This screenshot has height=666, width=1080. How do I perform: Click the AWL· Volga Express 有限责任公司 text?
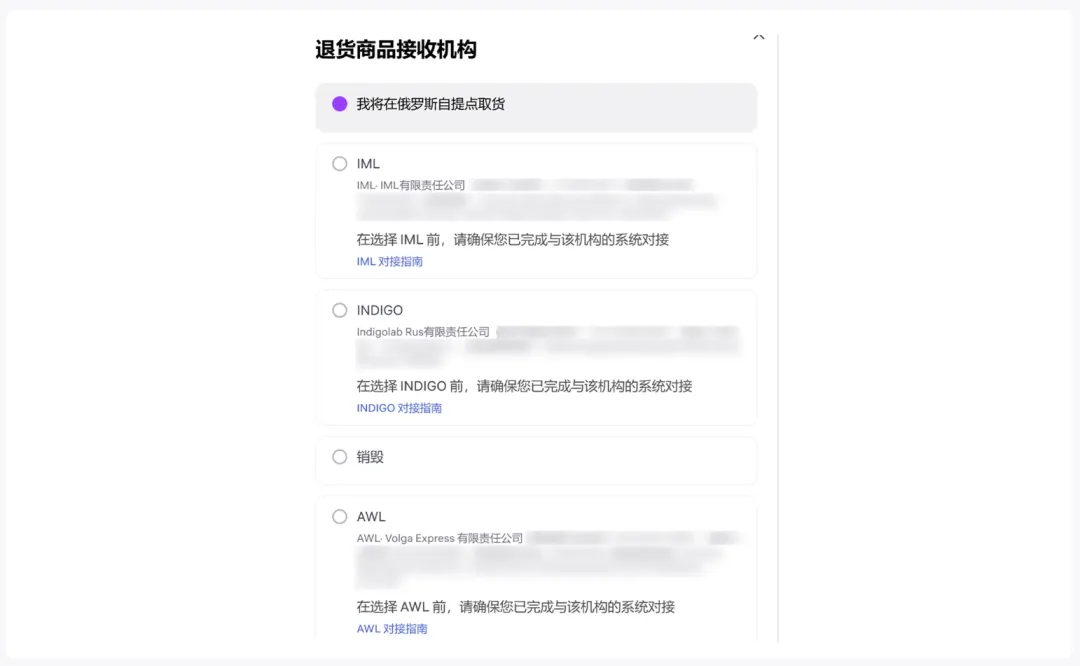pos(440,539)
